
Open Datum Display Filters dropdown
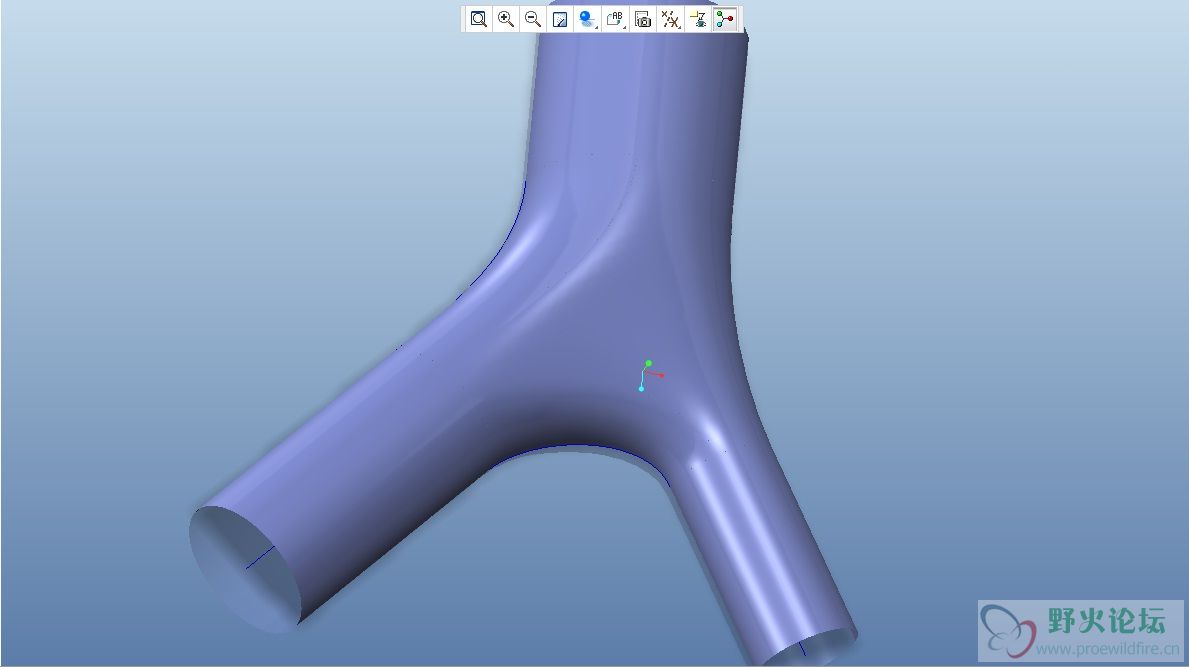point(670,19)
